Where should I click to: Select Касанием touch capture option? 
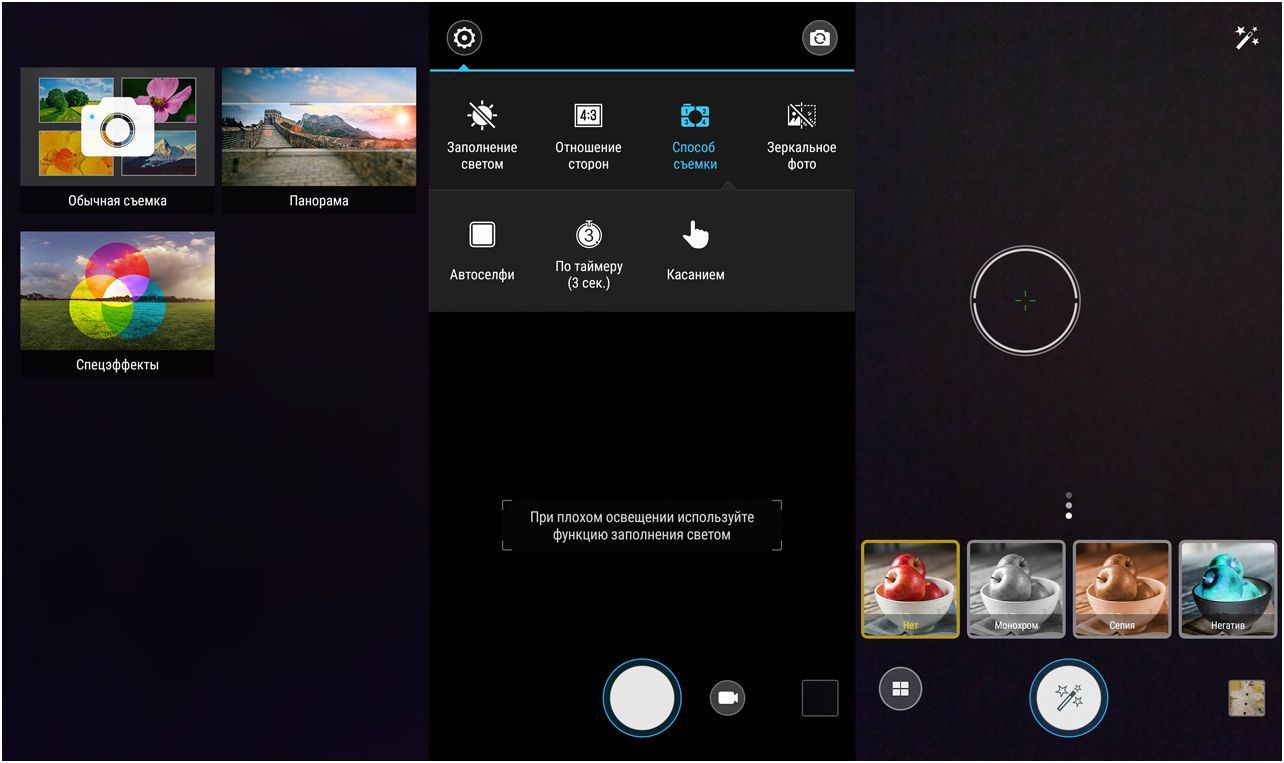click(695, 251)
